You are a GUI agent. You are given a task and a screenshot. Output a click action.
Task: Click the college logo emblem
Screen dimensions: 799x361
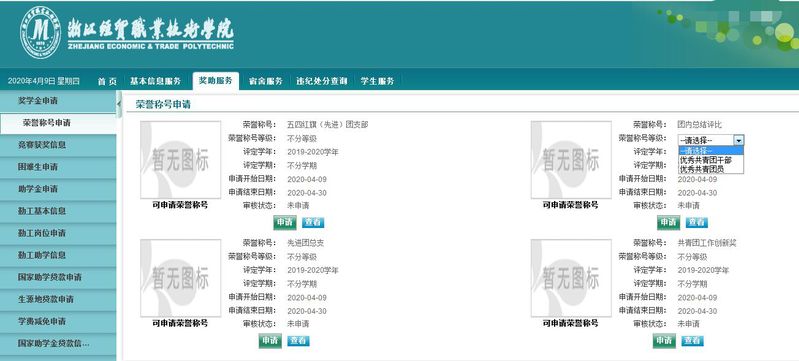(x=40, y=32)
